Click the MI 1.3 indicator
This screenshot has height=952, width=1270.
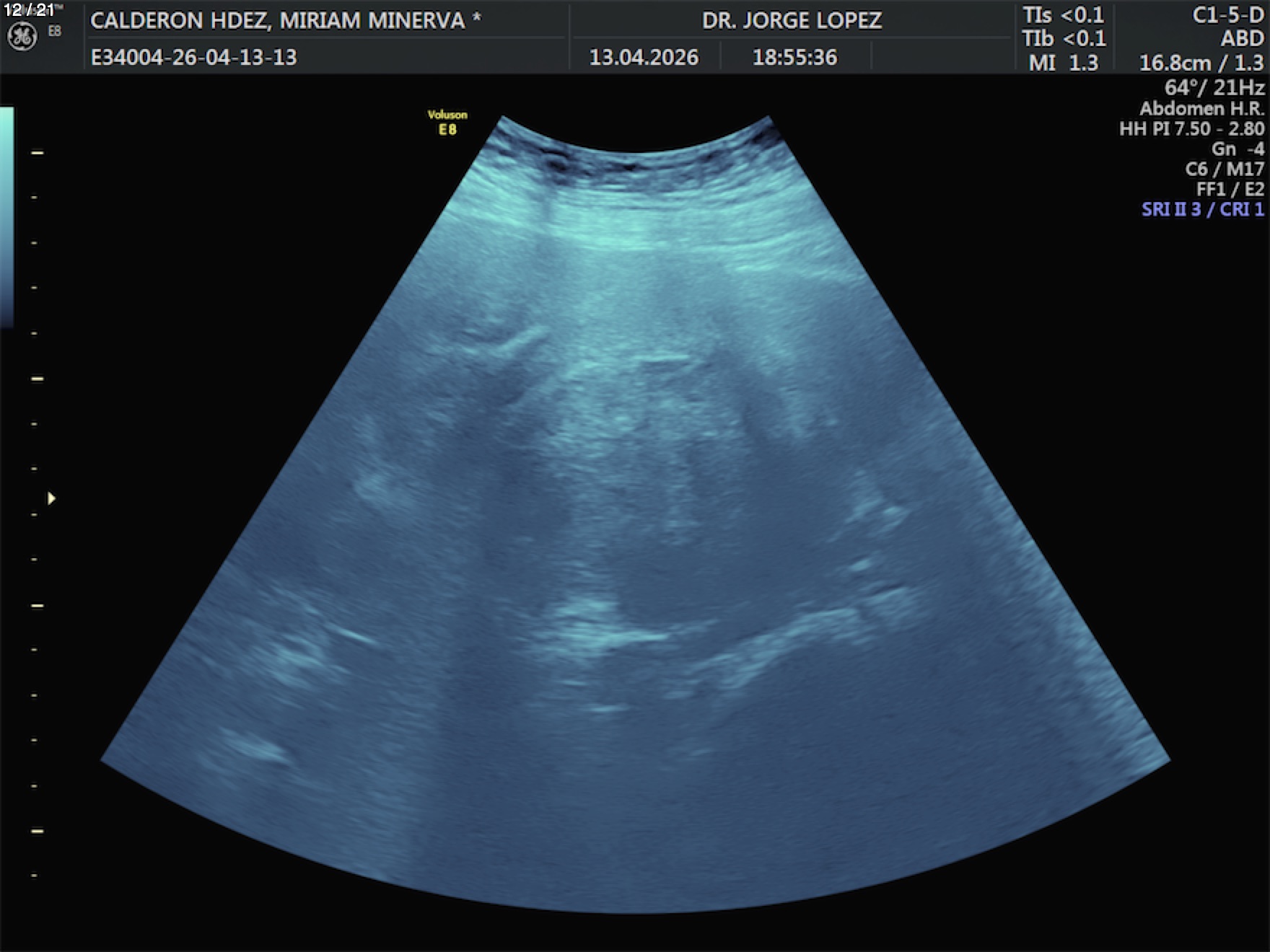1063,63
